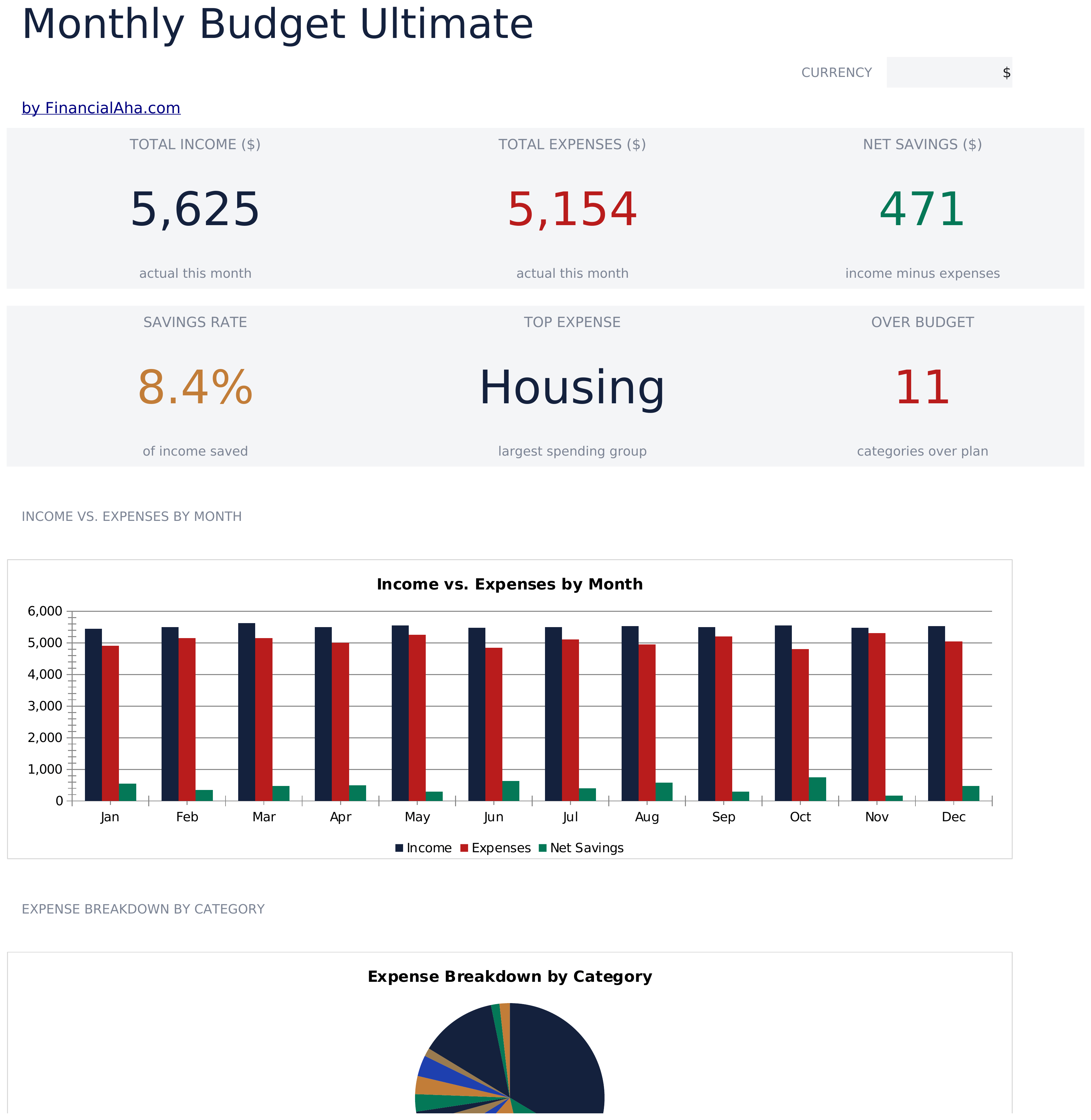The width and height of the screenshot is (1091, 1120).
Task: Click the 'categories over plan' caption
Action: (x=922, y=451)
